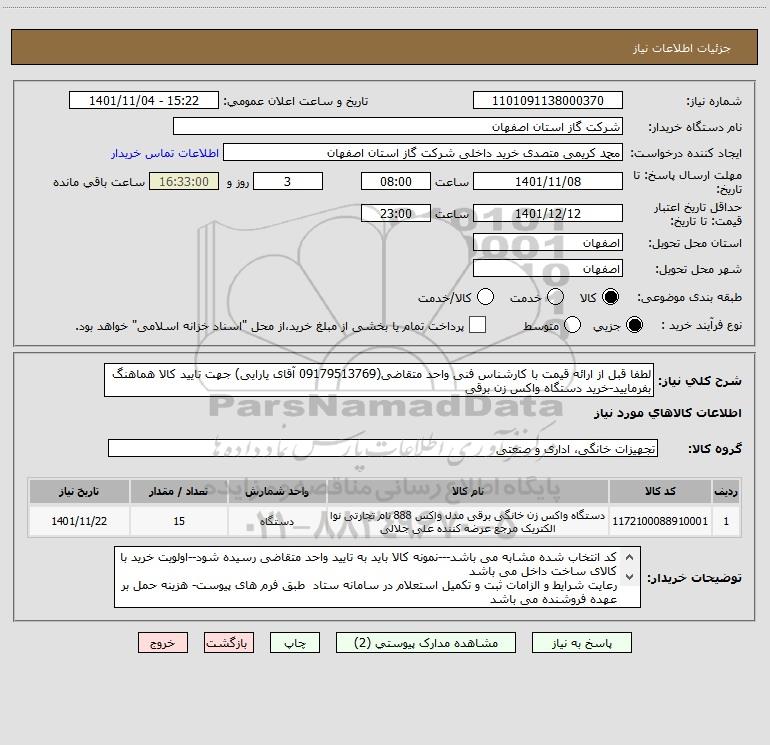The height and width of the screenshot is (745, 770).
Task: Click the validity time field 23:00
Action: [x=396, y=213]
